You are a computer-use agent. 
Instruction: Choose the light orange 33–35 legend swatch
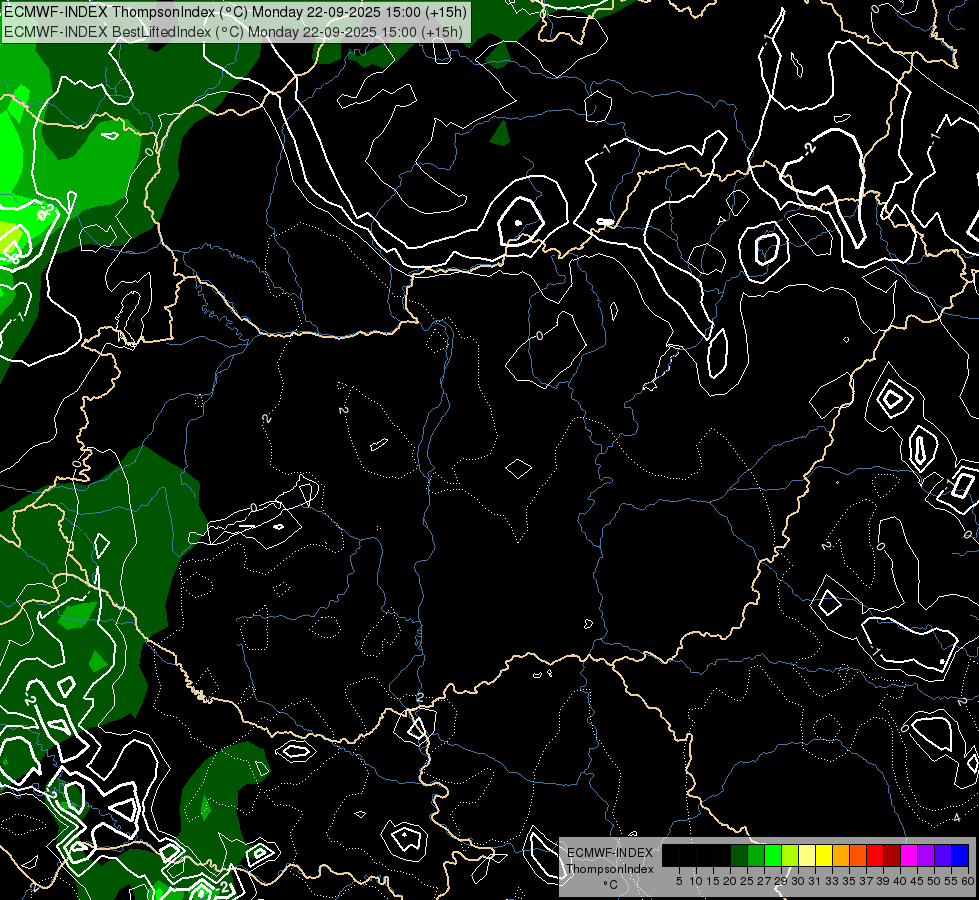click(841, 856)
